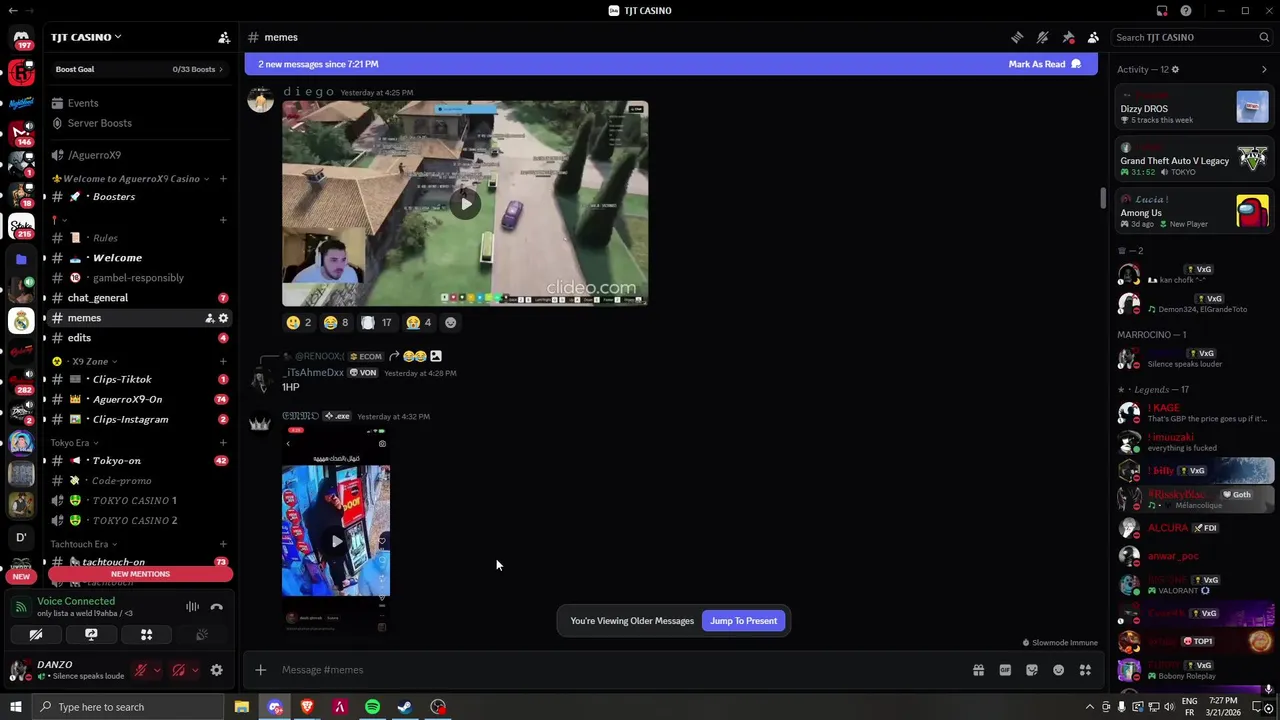The width and height of the screenshot is (1280, 720).
Task: Open File Explorer from the taskbar
Action: 241,707
